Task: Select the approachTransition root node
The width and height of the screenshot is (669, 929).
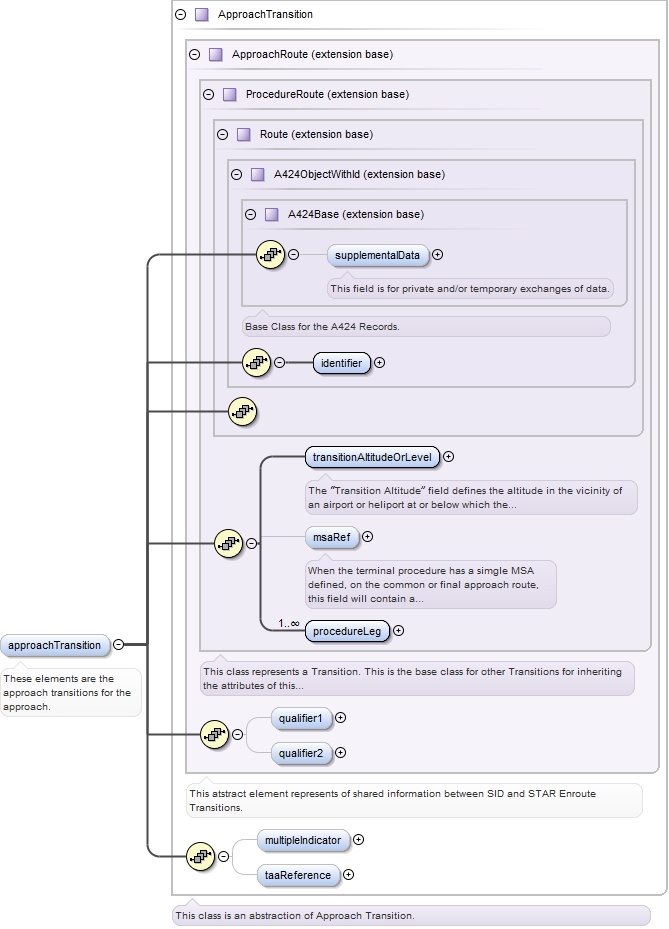Action: [x=55, y=645]
